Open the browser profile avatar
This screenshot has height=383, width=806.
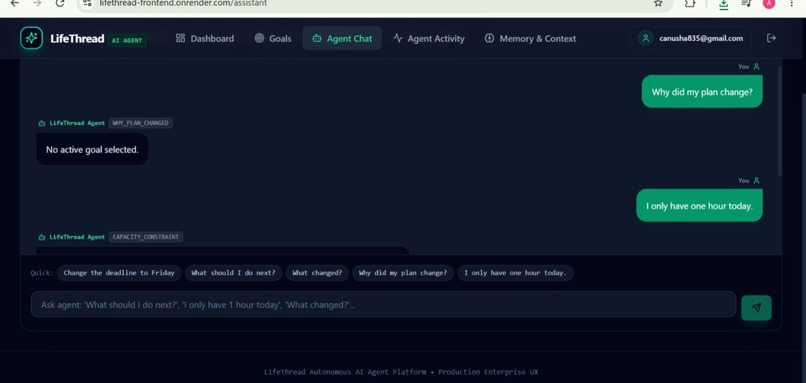pyautogui.click(x=769, y=4)
